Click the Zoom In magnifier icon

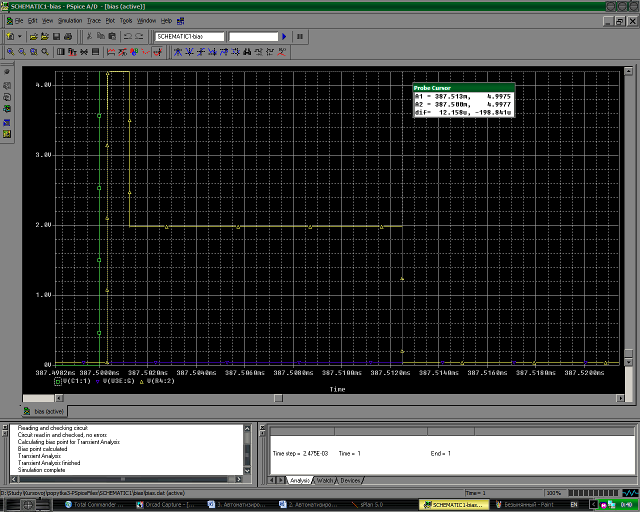[x=10, y=50]
